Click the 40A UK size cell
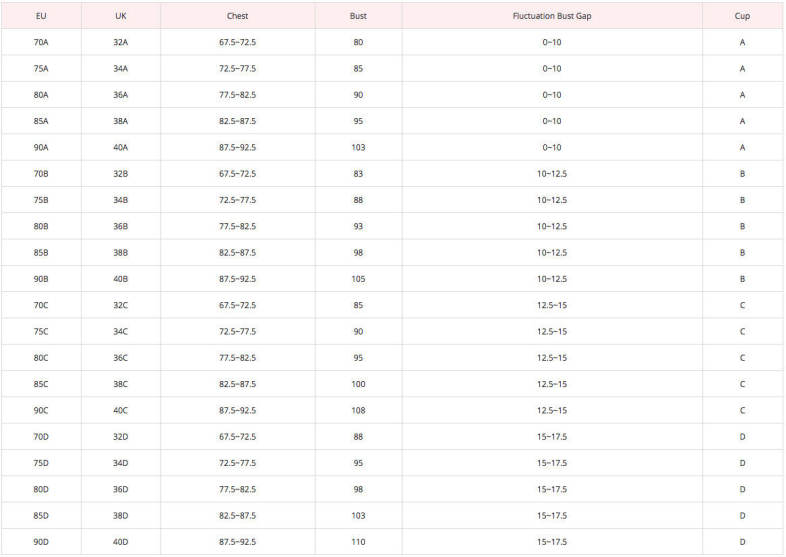 click(x=121, y=147)
